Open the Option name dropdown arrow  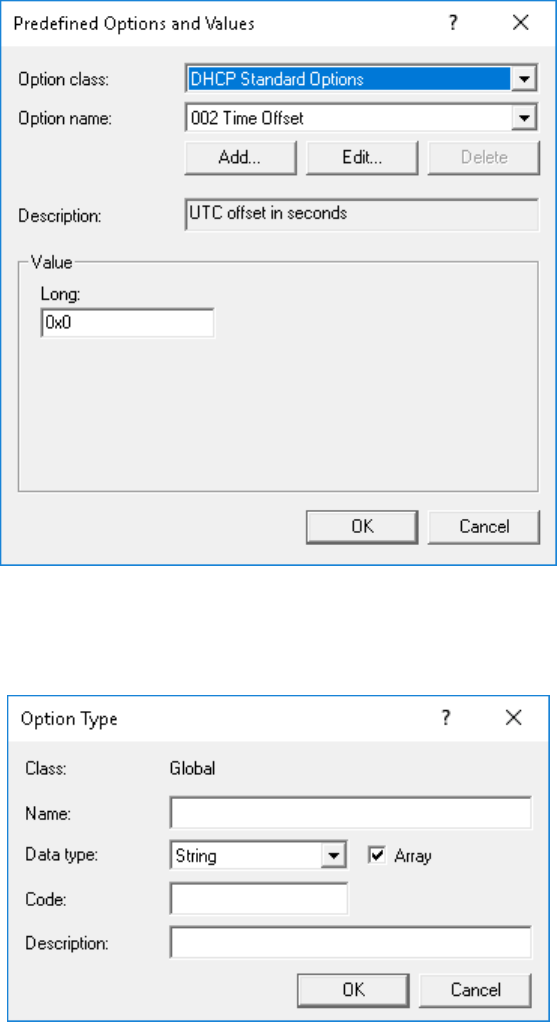click(x=522, y=119)
